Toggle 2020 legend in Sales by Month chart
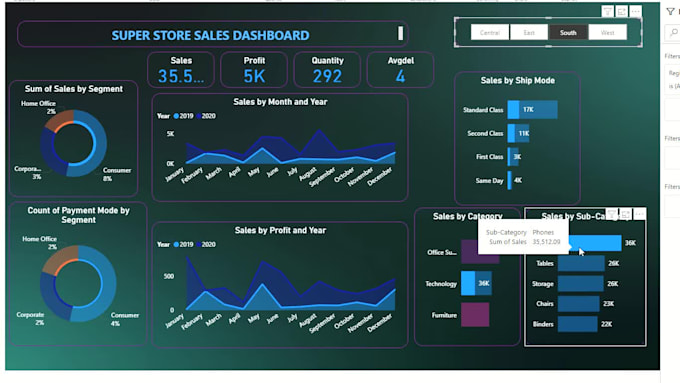Image resolution: width=680 pixels, height=383 pixels. (206, 116)
